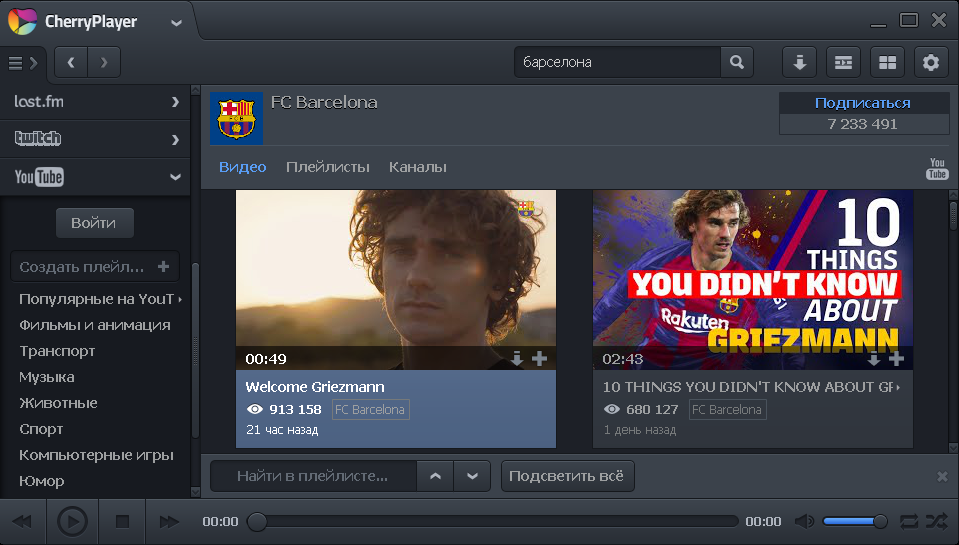Add 10 Things video to playlist
This screenshot has height=545, width=959.
pyautogui.click(x=897, y=358)
